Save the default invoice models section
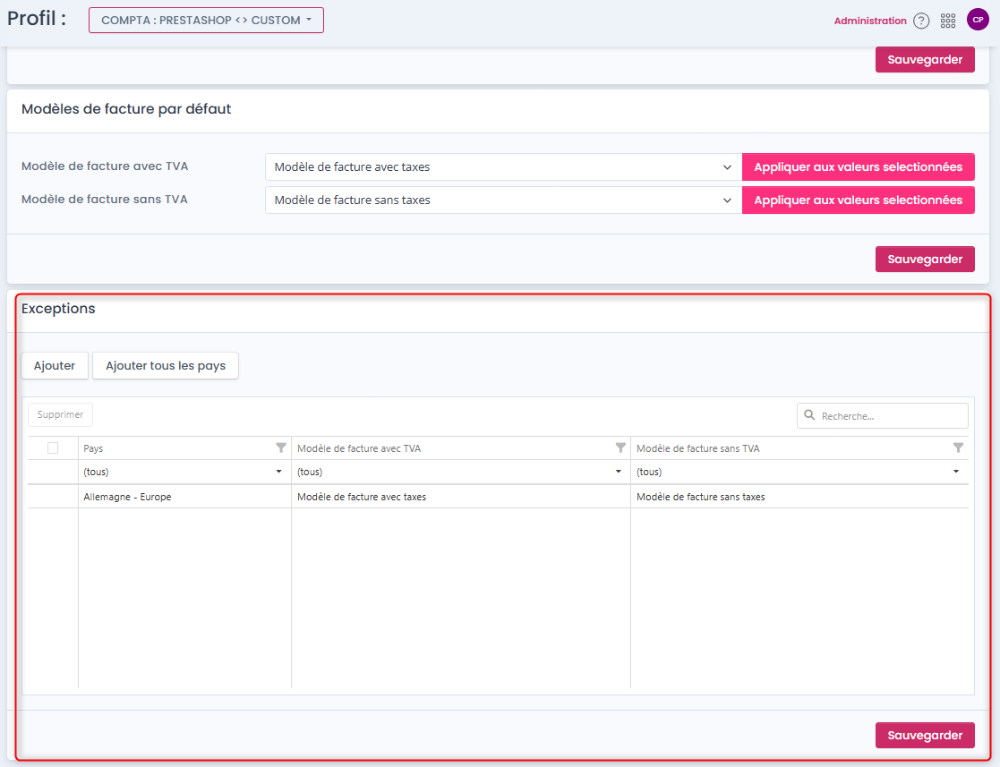 [925, 259]
